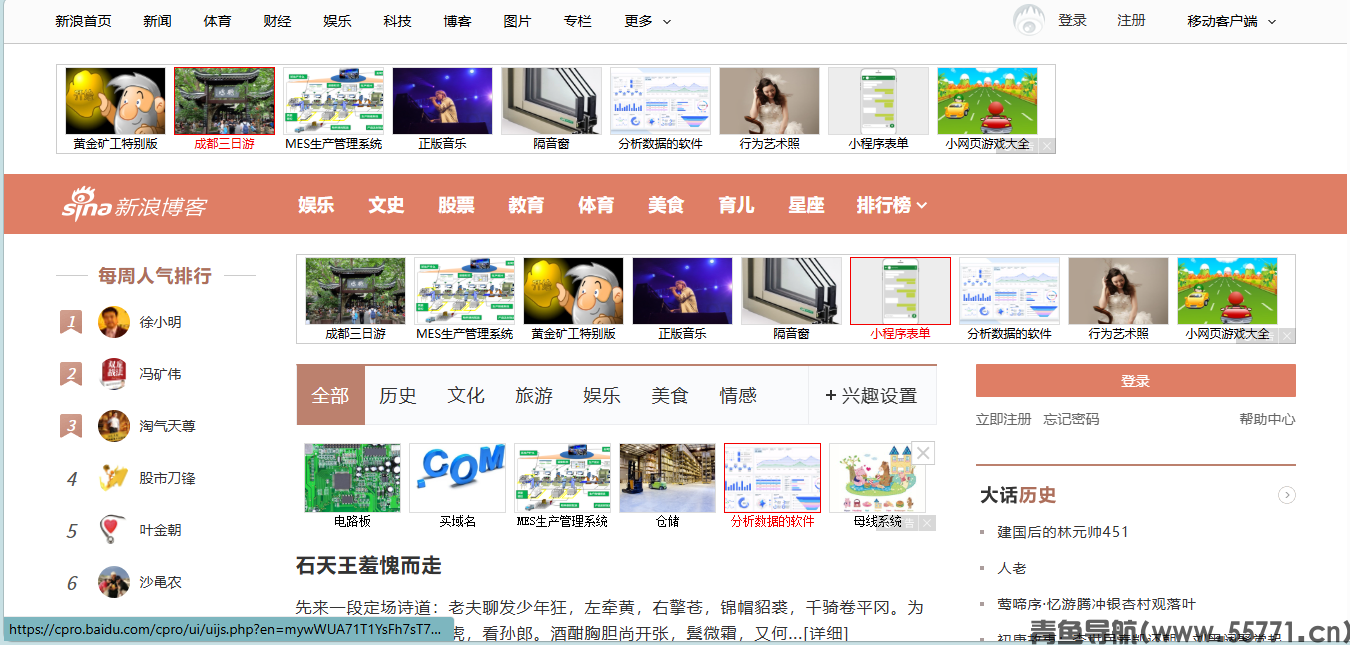Open 娱乐 in the orange blog menu

(316, 205)
